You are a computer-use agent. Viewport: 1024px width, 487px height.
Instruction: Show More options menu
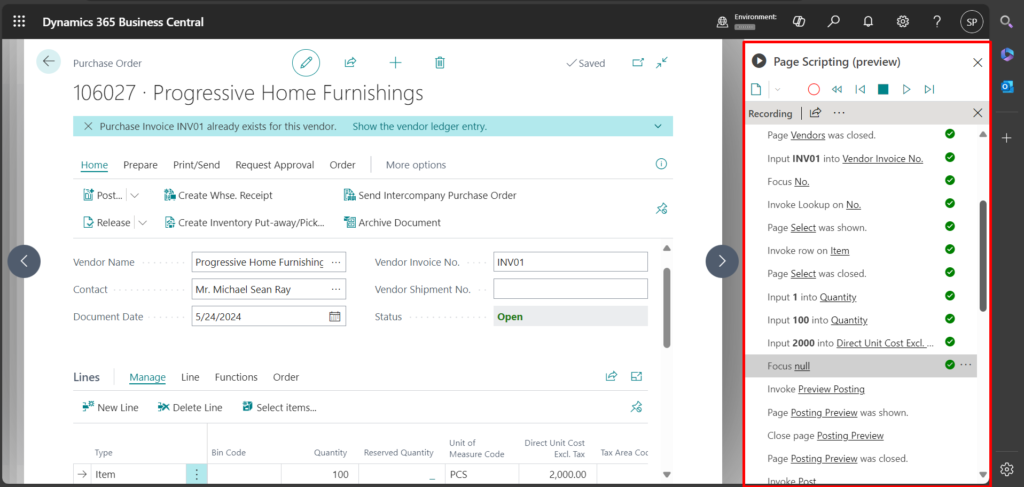point(416,165)
